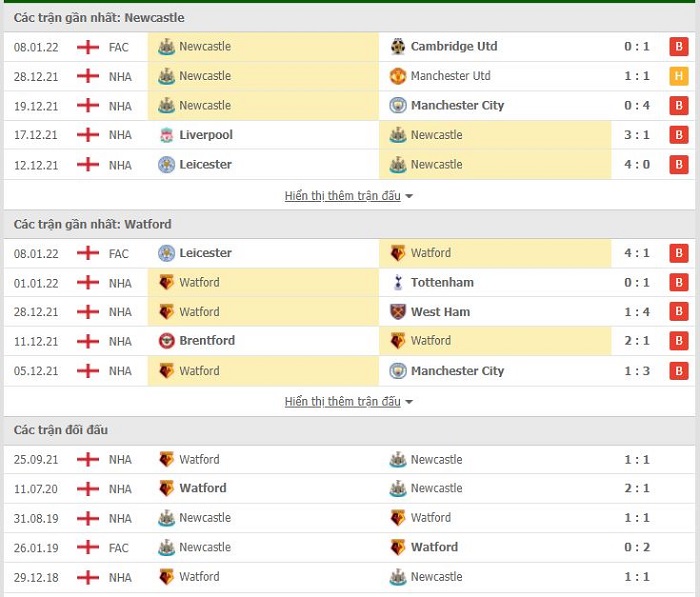The width and height of the screenshot is (700, 597).
Task: Click the Tottenham club crest icon
Action: point(397,282)
